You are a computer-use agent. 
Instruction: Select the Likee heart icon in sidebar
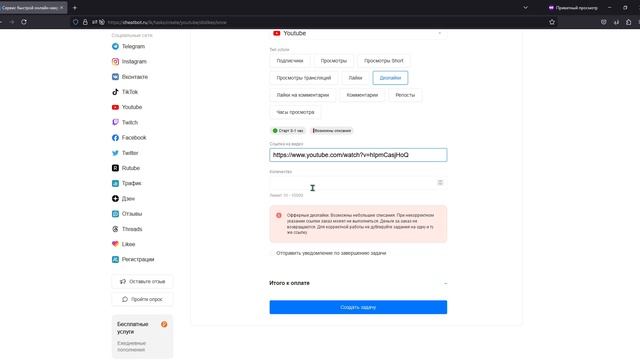[116, 244]
